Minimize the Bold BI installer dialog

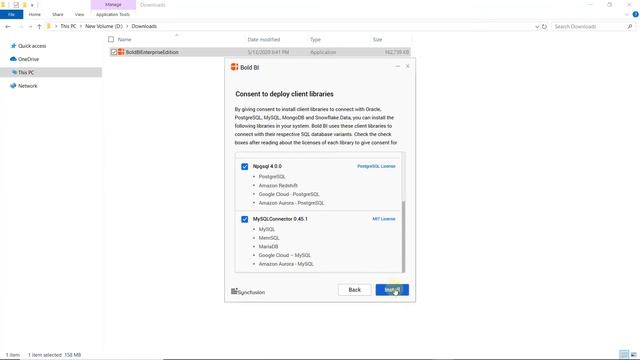(x=398, y=66)
